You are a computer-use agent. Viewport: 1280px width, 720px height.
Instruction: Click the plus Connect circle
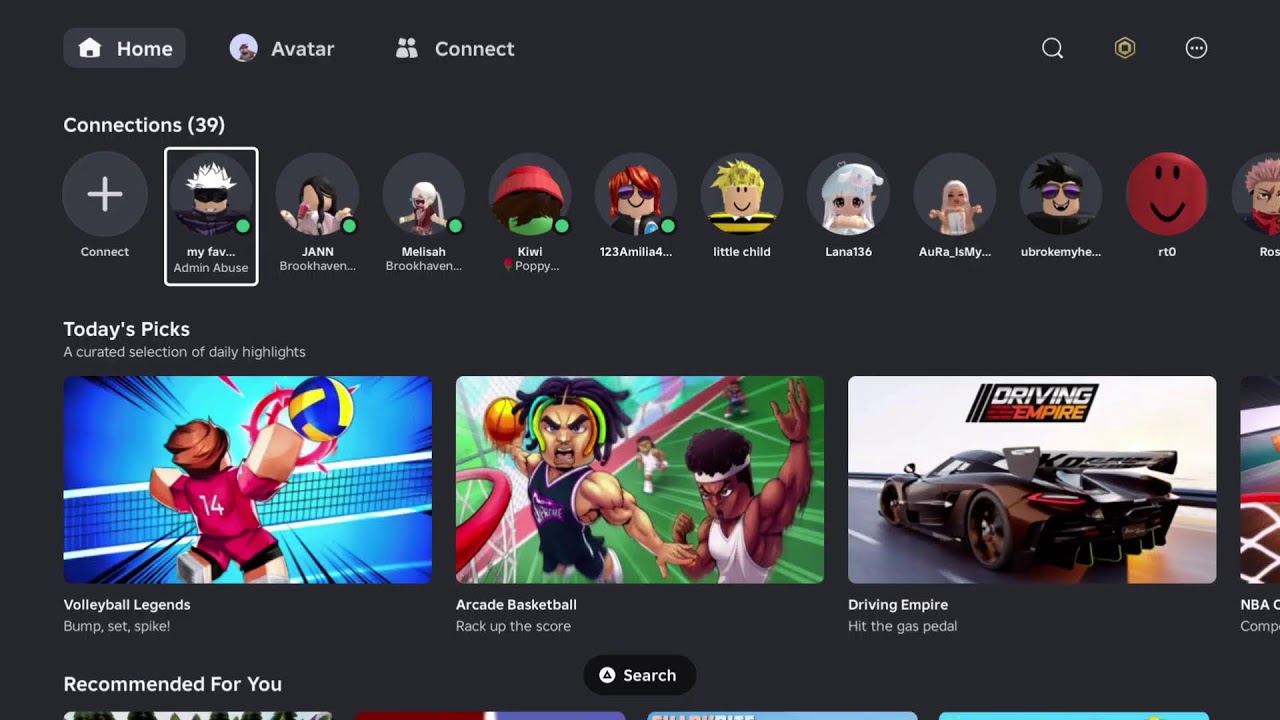[x=105, y=194]
